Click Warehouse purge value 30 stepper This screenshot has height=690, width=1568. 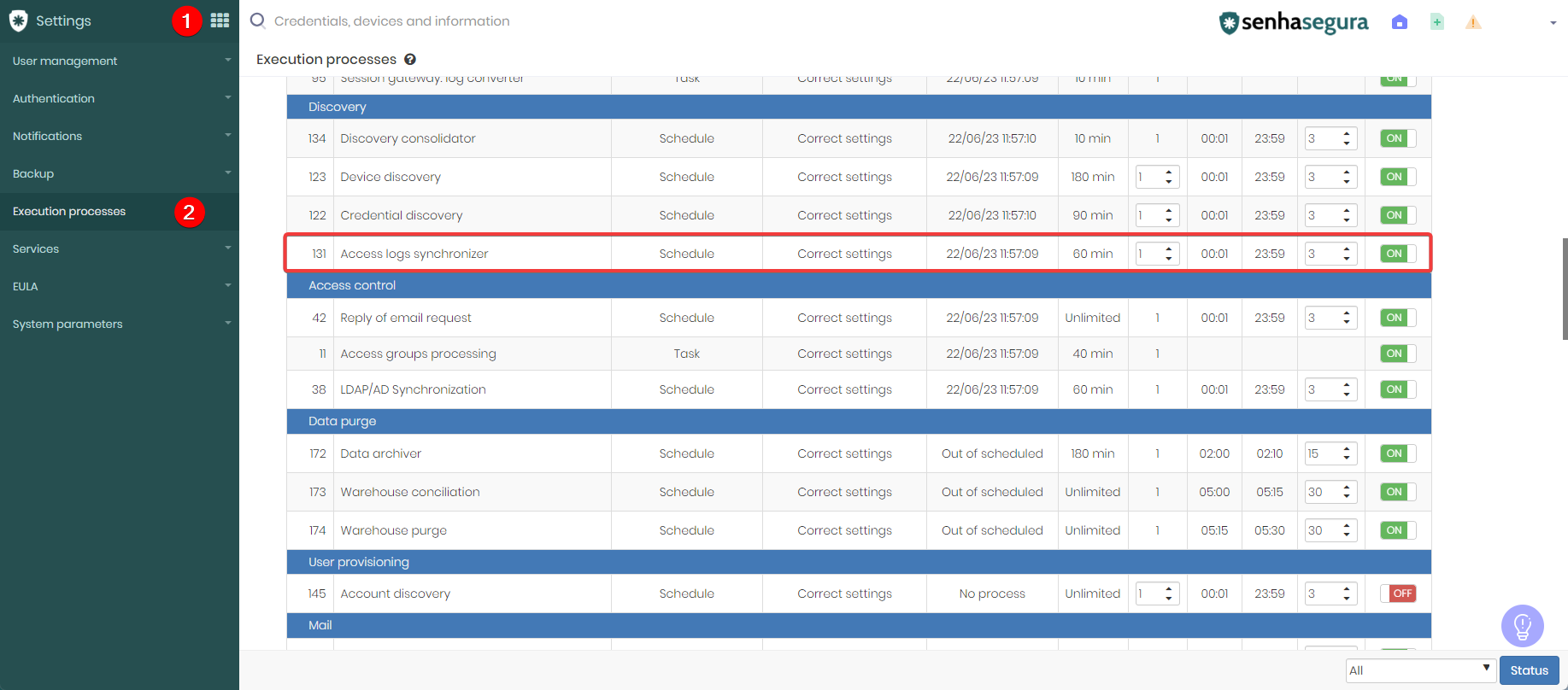coord(1331,530)
